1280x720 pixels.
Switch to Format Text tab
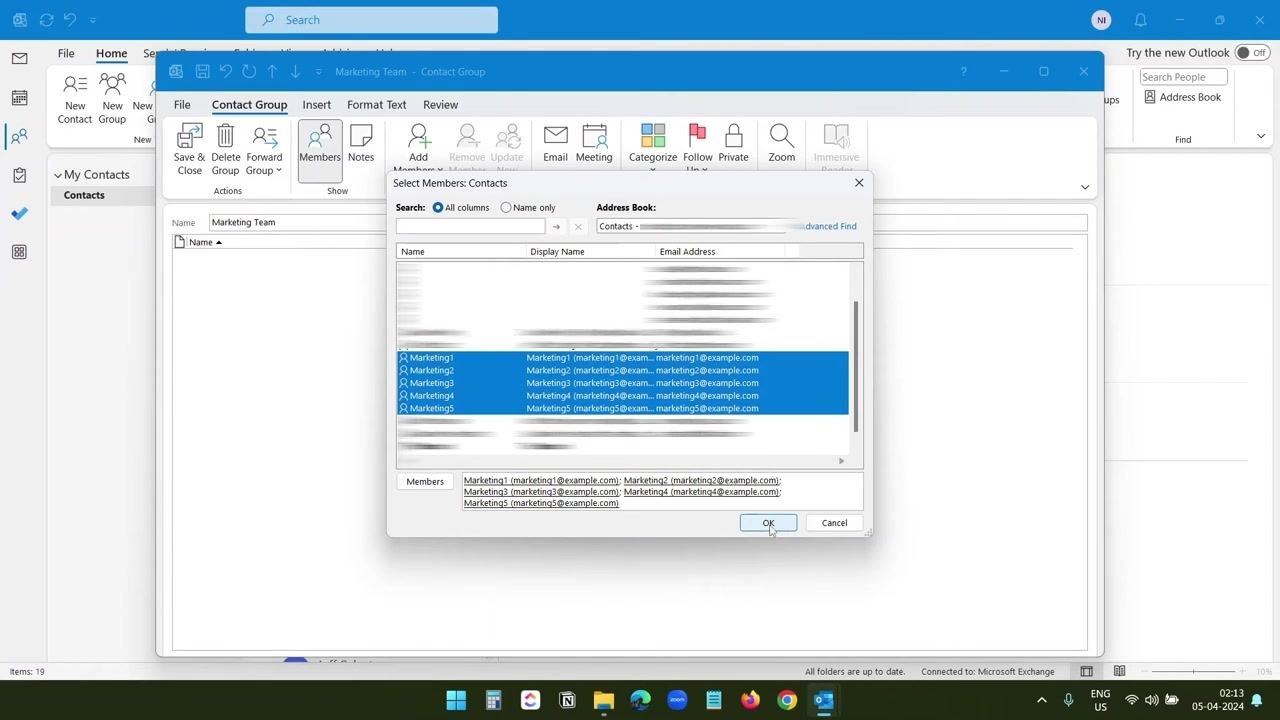click(x=377, y=105)
